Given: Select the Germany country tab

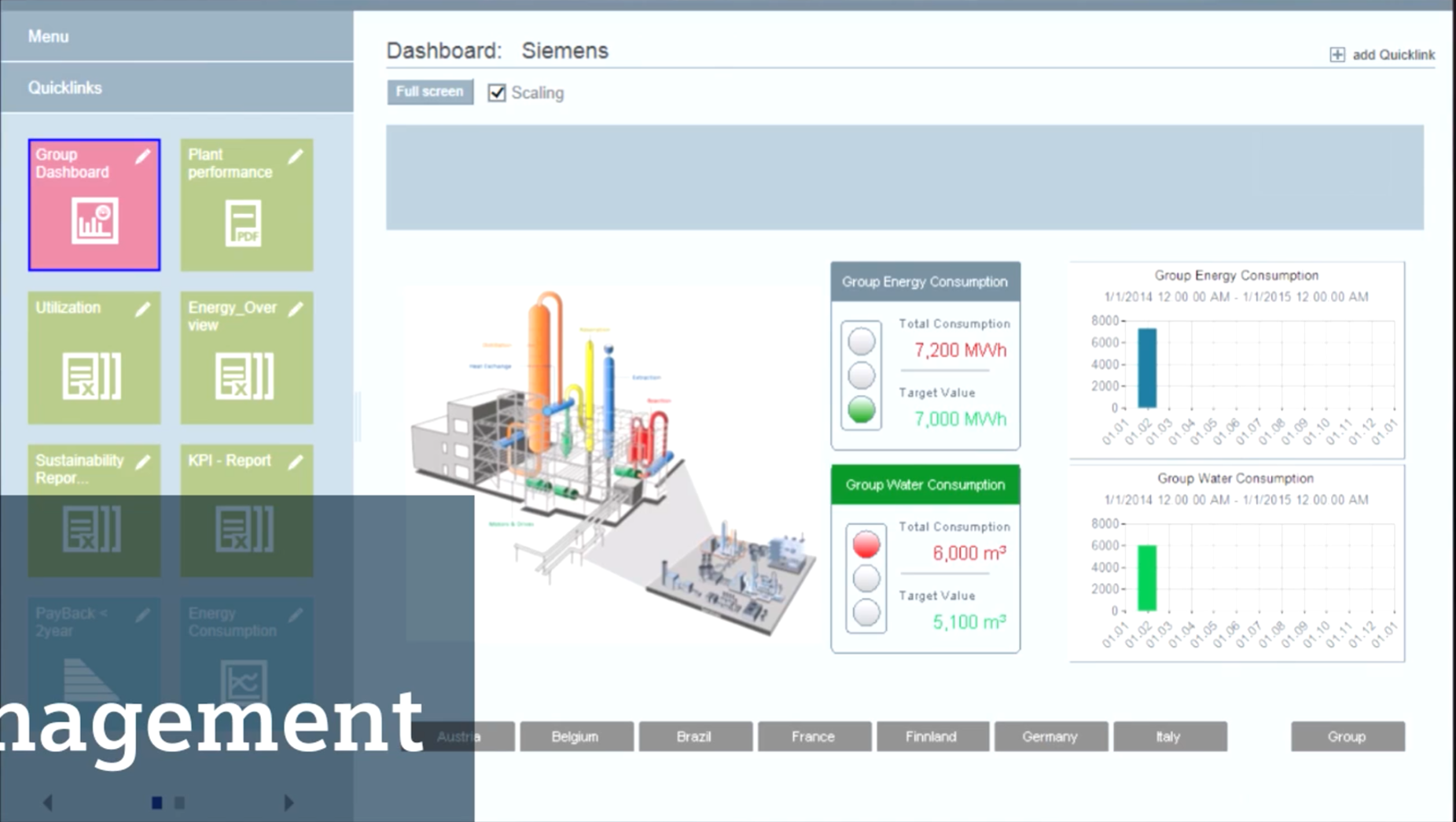Looking at the screenshot, I should click(1050, 736).
